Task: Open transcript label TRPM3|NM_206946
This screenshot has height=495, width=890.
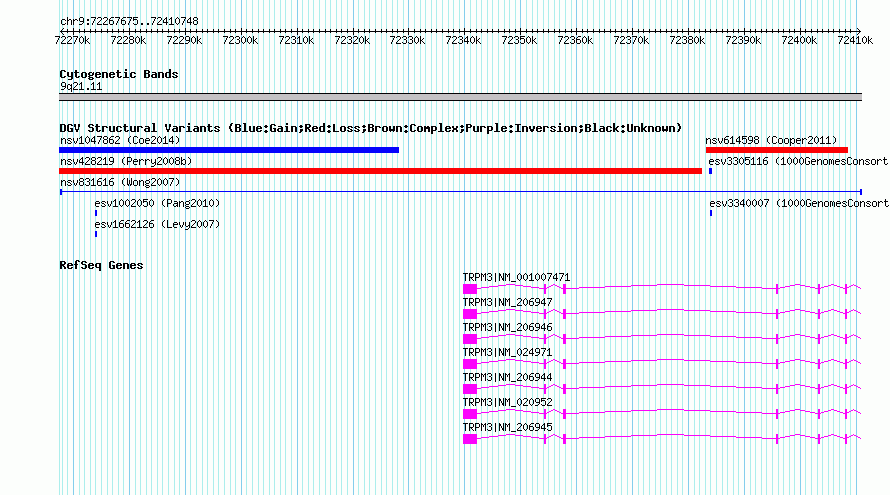Action: coord(507,328)
